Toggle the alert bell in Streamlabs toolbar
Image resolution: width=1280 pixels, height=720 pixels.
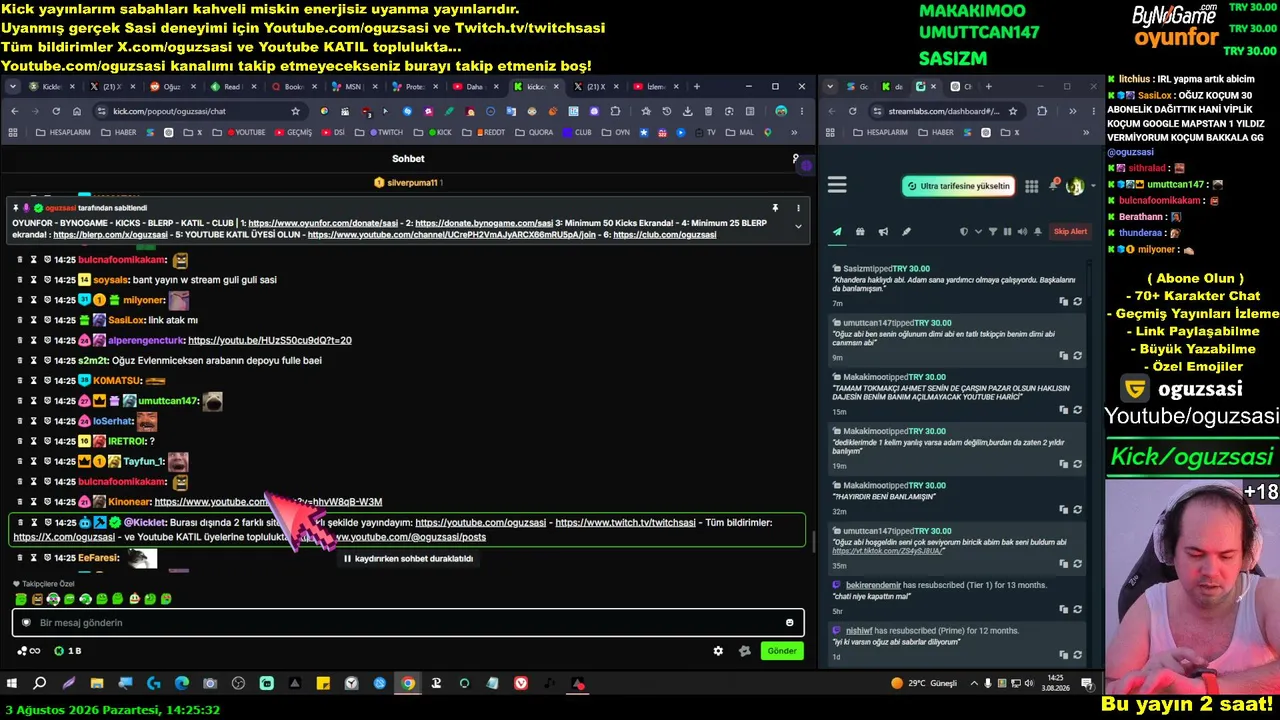coord(1037,232)
